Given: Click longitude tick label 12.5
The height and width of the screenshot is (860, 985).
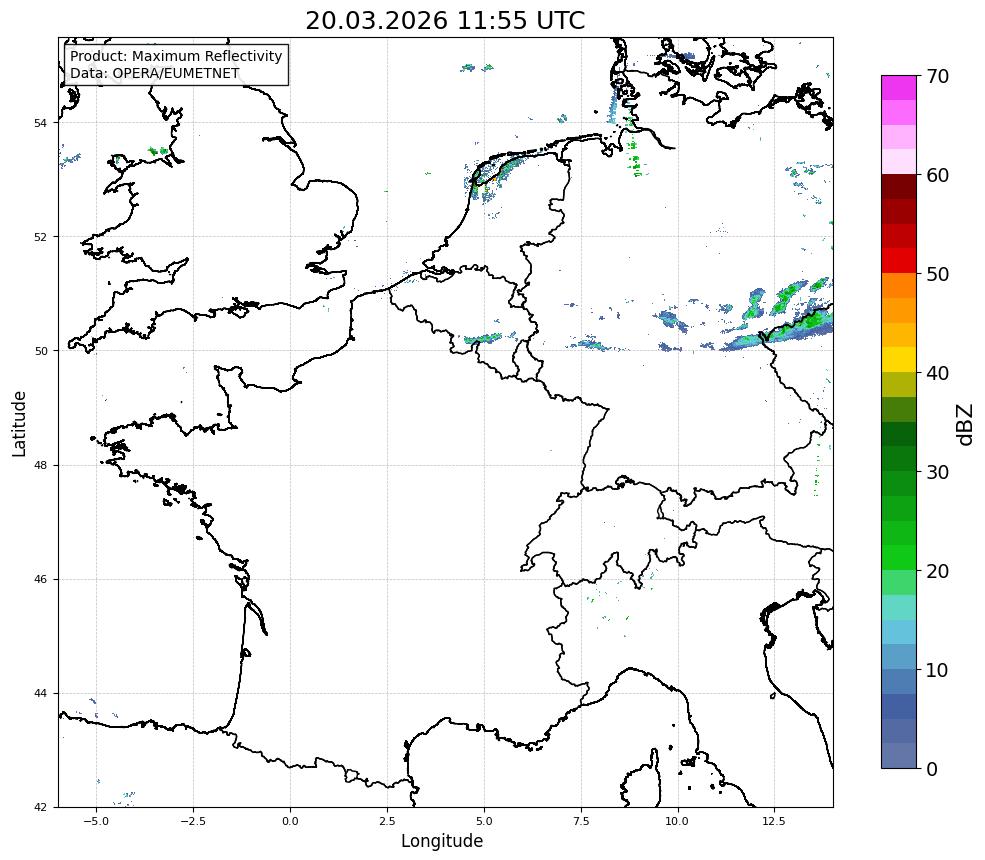Looking at the screenshot, I should (x=774, y=821).
